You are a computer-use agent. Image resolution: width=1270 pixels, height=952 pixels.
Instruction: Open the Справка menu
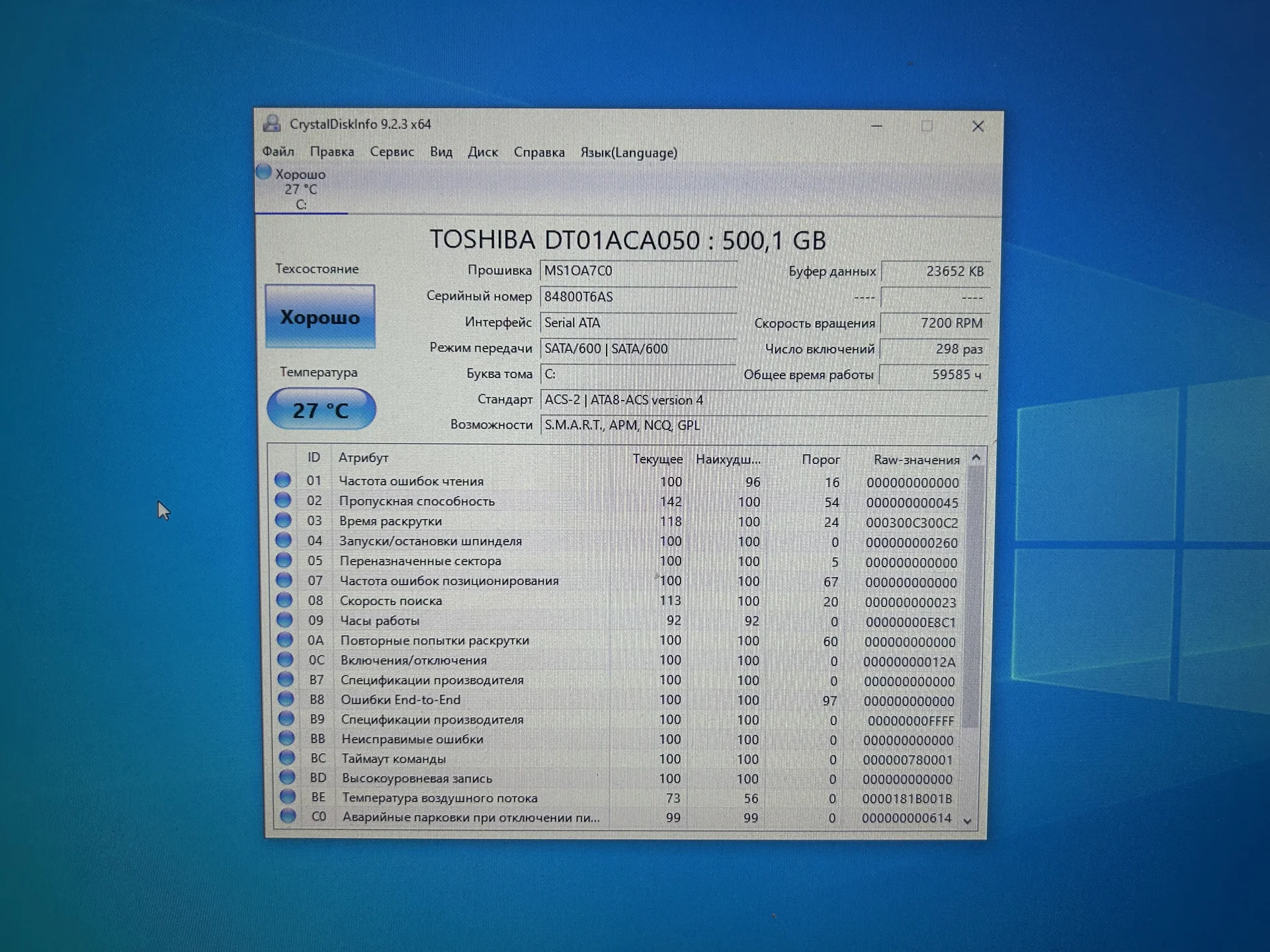click(539, 153)
